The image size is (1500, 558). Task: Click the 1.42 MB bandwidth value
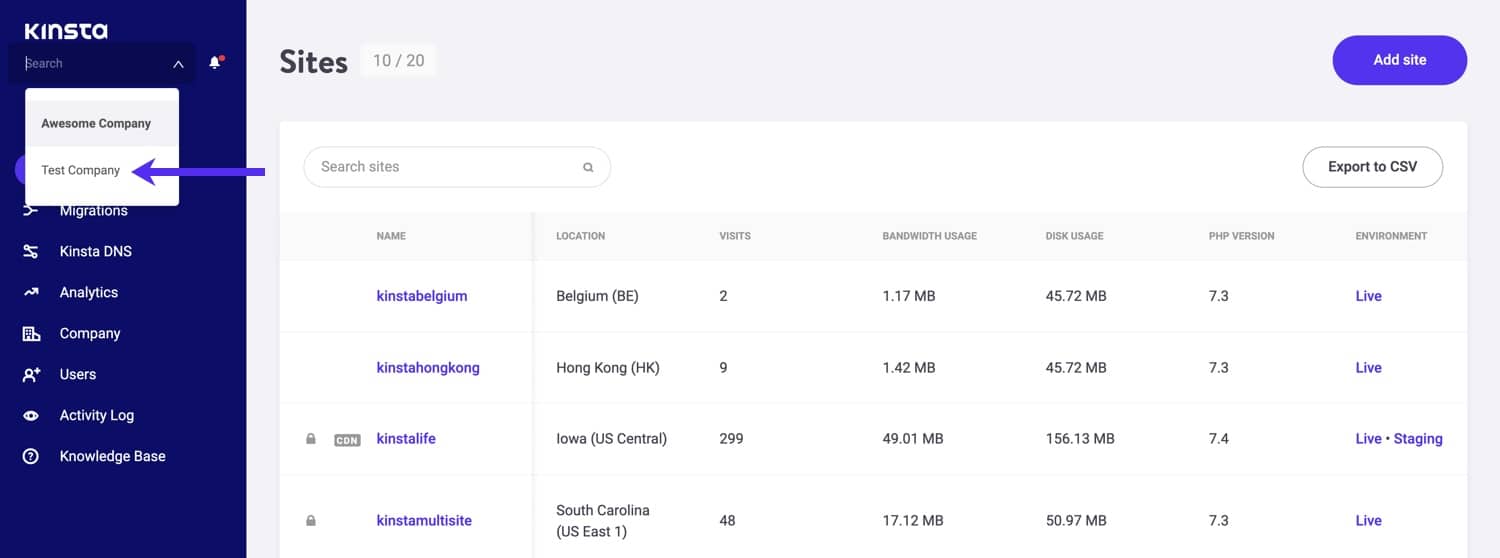click(x=909, y=368)
